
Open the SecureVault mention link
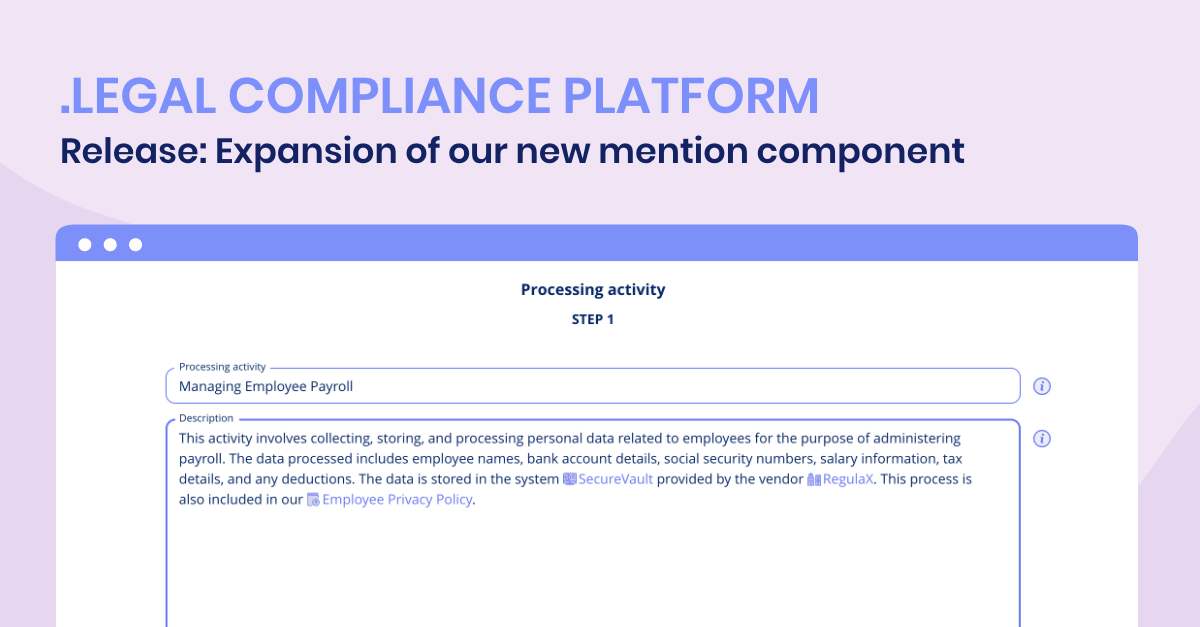(616, 479)
